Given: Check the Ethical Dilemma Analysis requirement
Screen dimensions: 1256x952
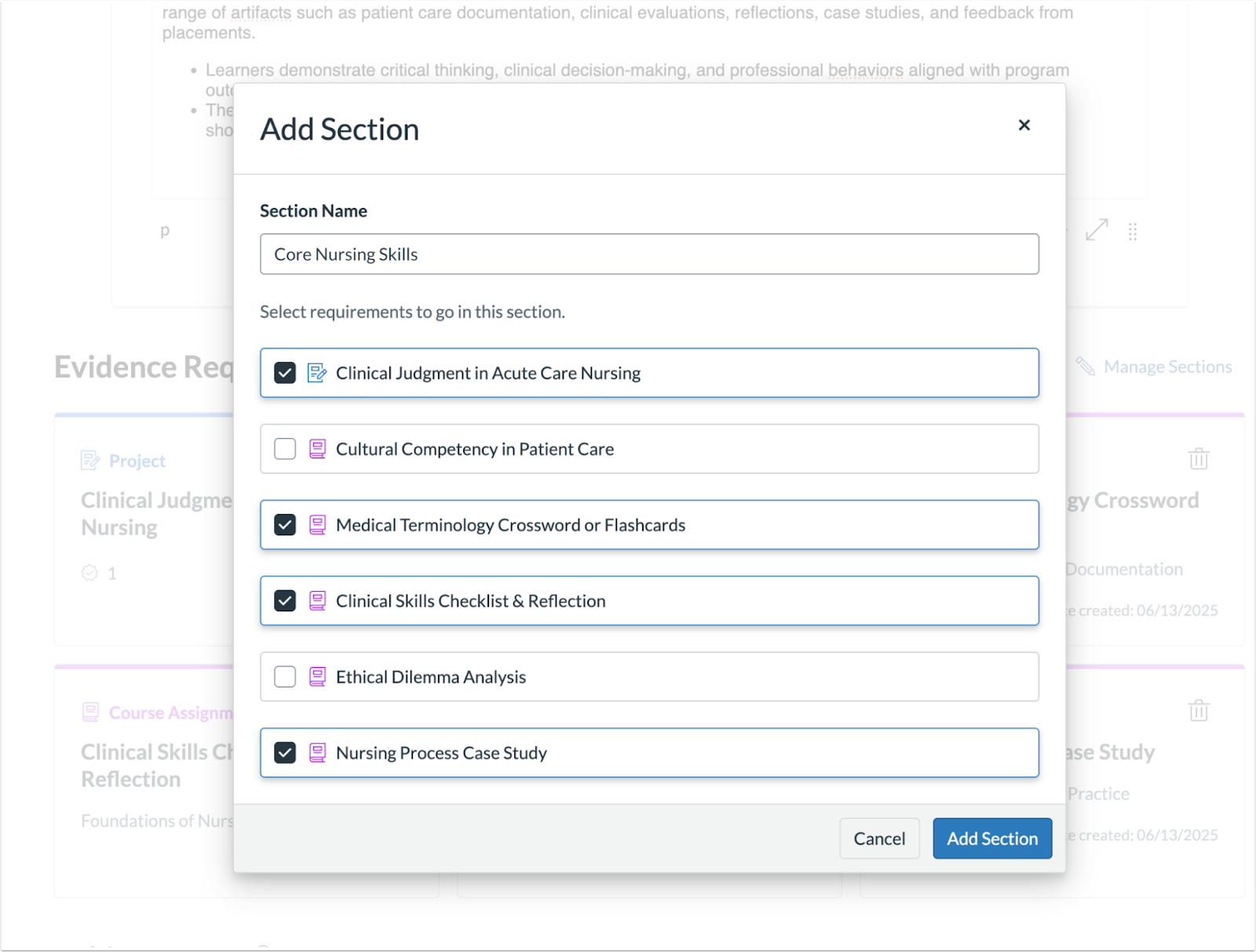Looking at the screenshot, I should click(285, 677).
